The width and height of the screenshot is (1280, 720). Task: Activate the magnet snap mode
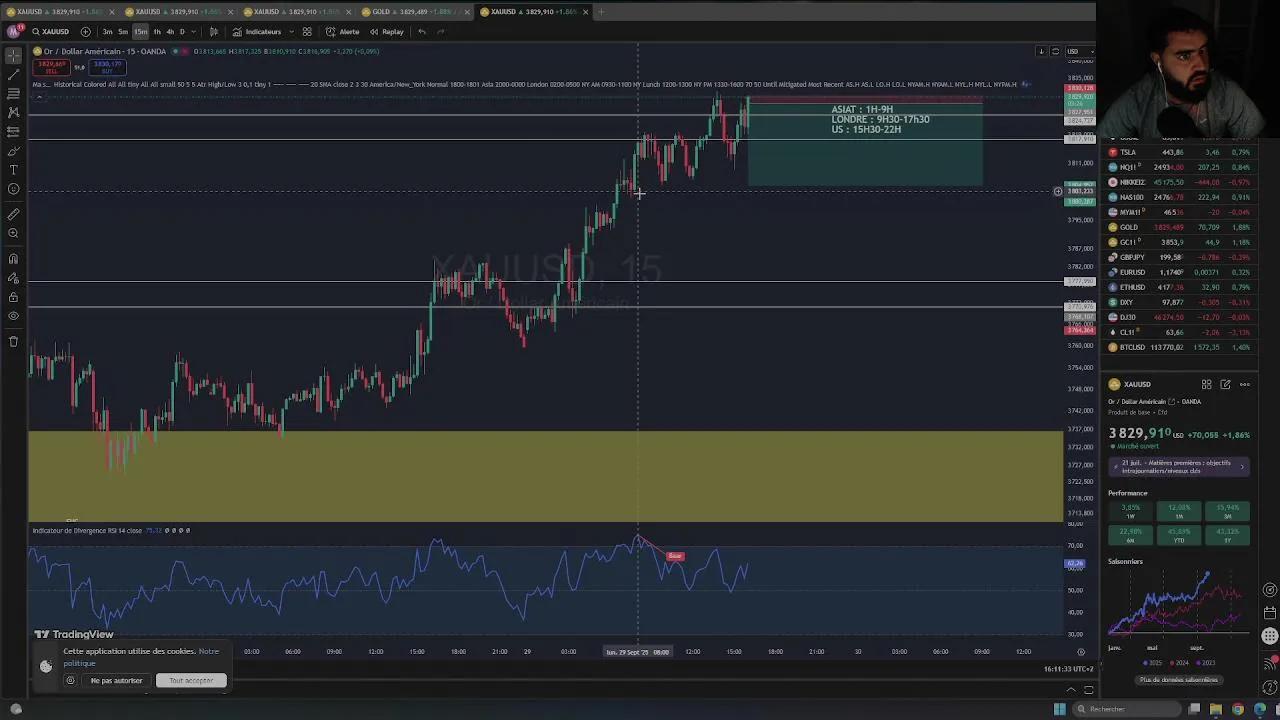[x=13, y=259]
